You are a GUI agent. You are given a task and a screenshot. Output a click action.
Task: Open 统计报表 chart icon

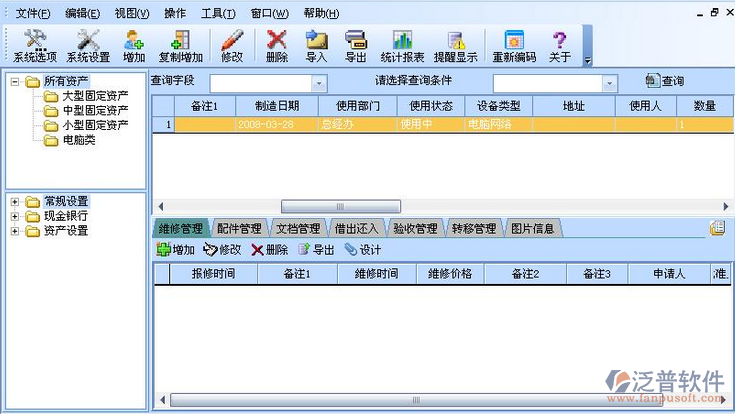pos(402,46)
